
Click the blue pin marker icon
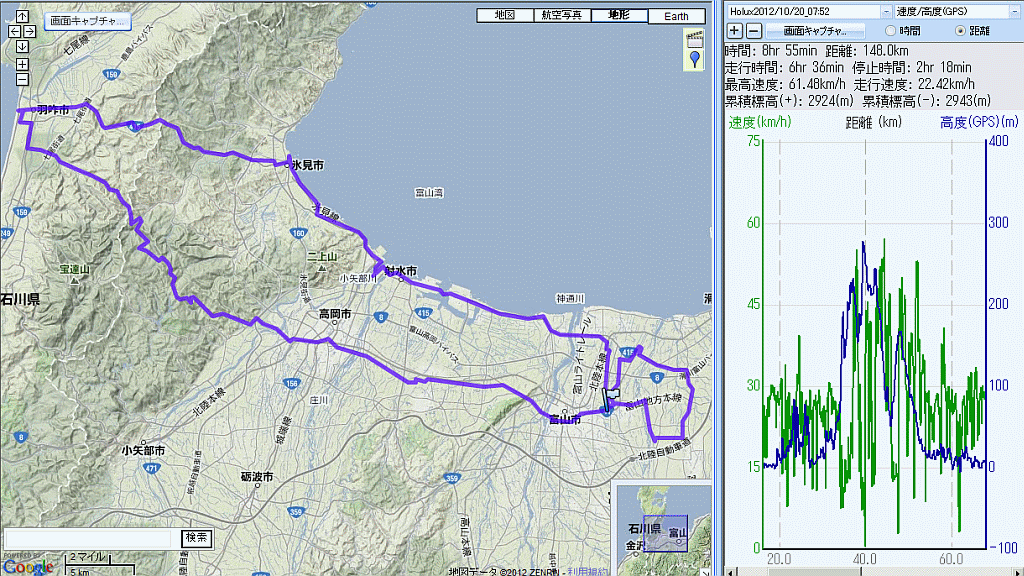tap(695, 60)
